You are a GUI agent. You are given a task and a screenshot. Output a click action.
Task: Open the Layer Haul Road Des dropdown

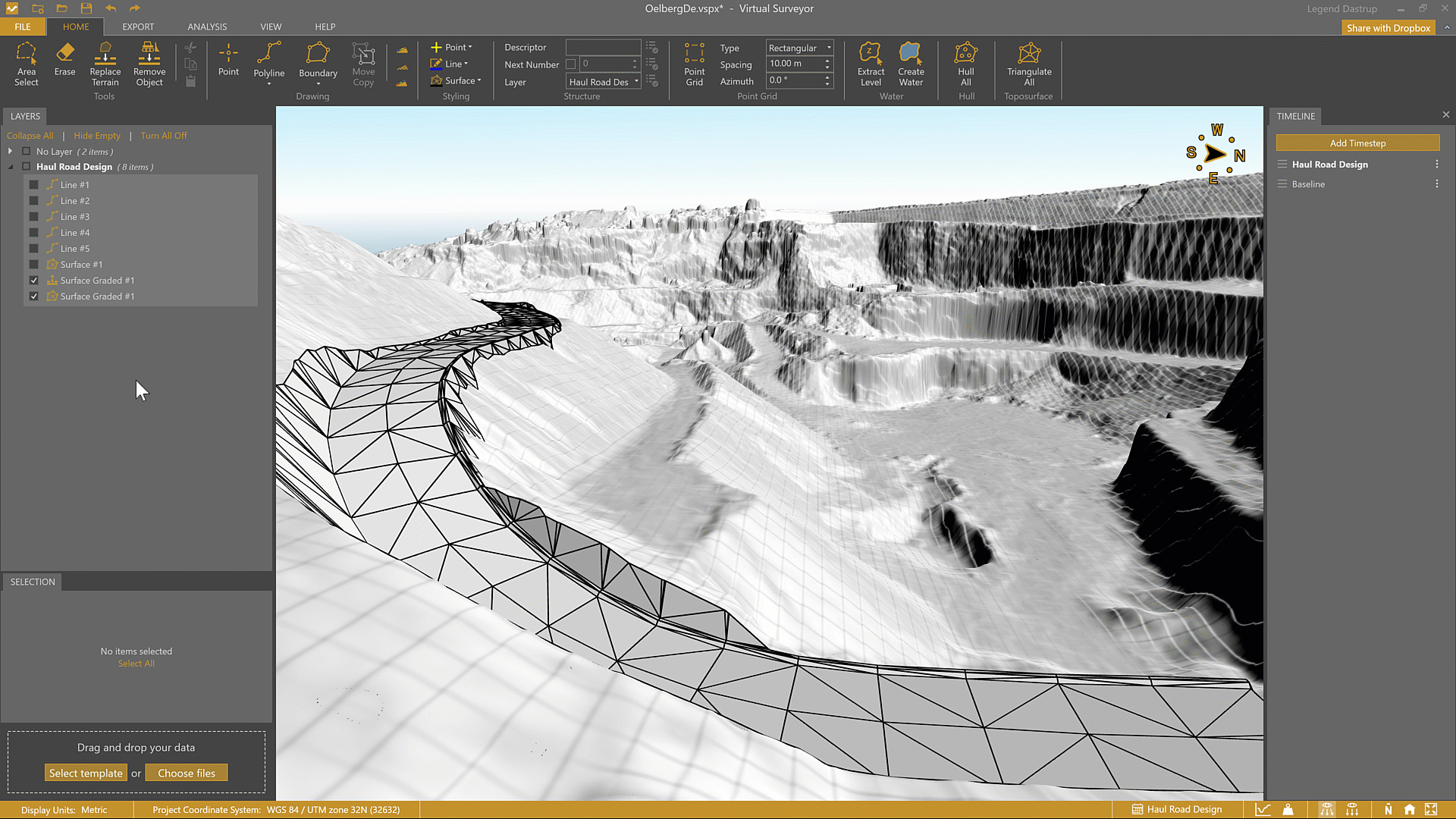coord(604,82)
